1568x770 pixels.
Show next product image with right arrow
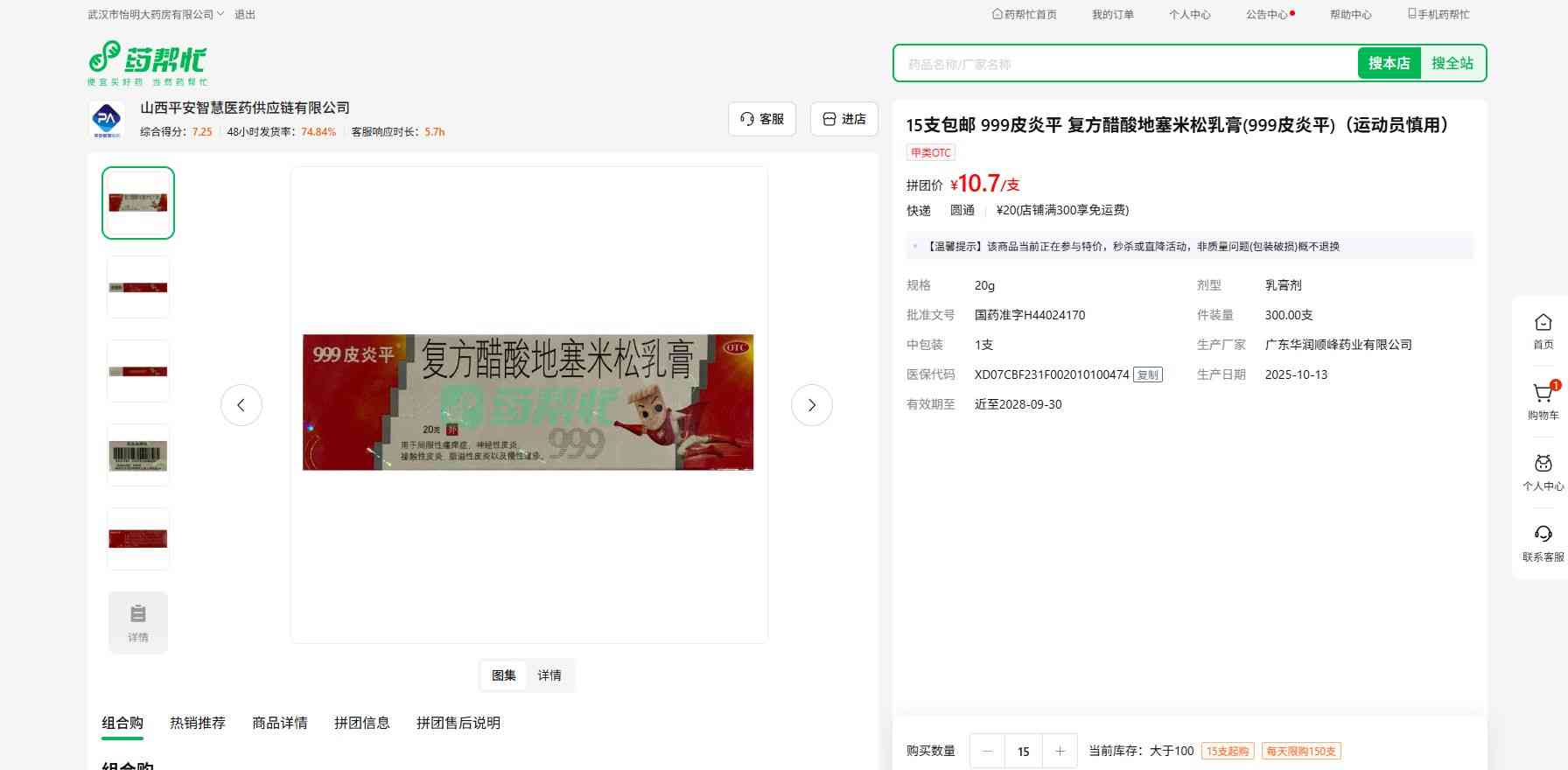(x=811, y=405)
